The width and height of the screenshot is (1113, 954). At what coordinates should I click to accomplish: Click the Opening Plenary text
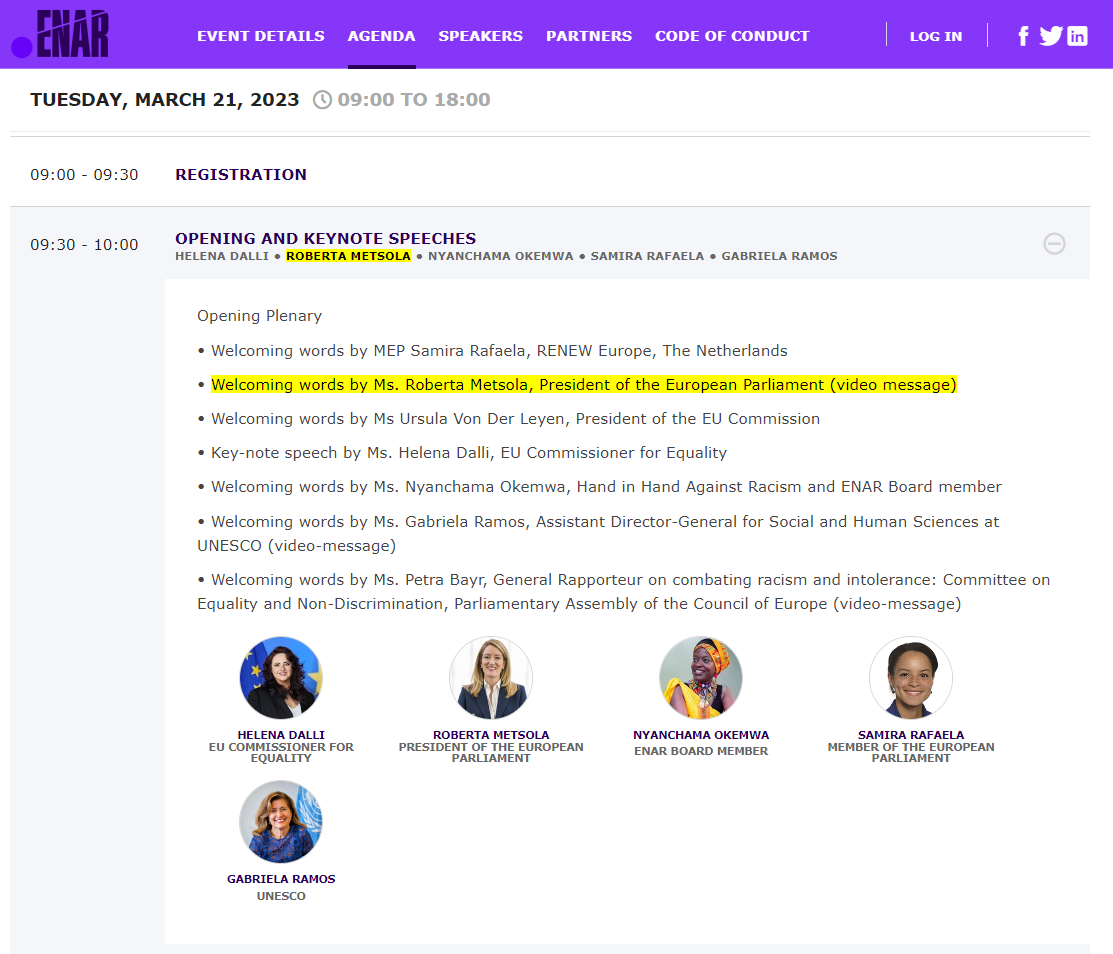point(260,316)
